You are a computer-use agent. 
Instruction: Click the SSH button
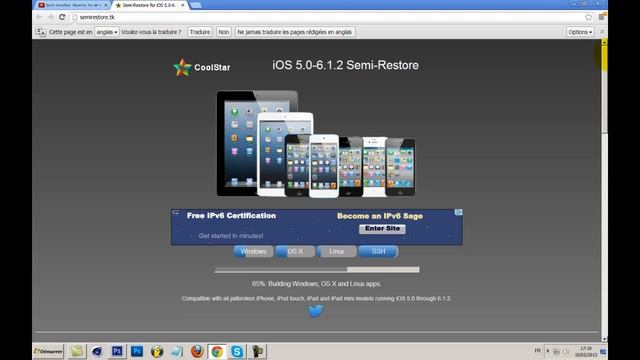378,251
